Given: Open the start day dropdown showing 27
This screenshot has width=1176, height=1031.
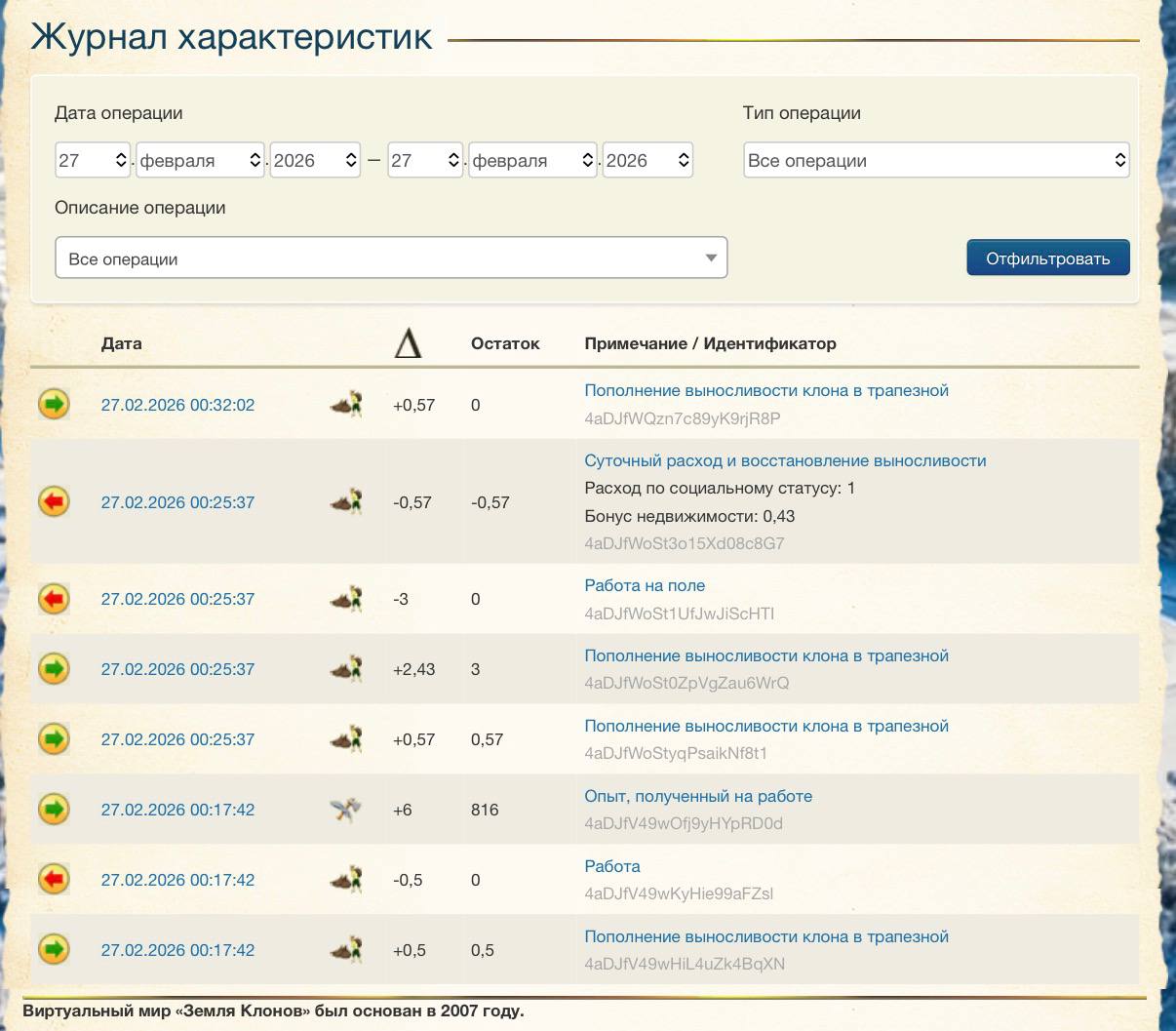Looking at the screenshot, I should tap(93, 160).
